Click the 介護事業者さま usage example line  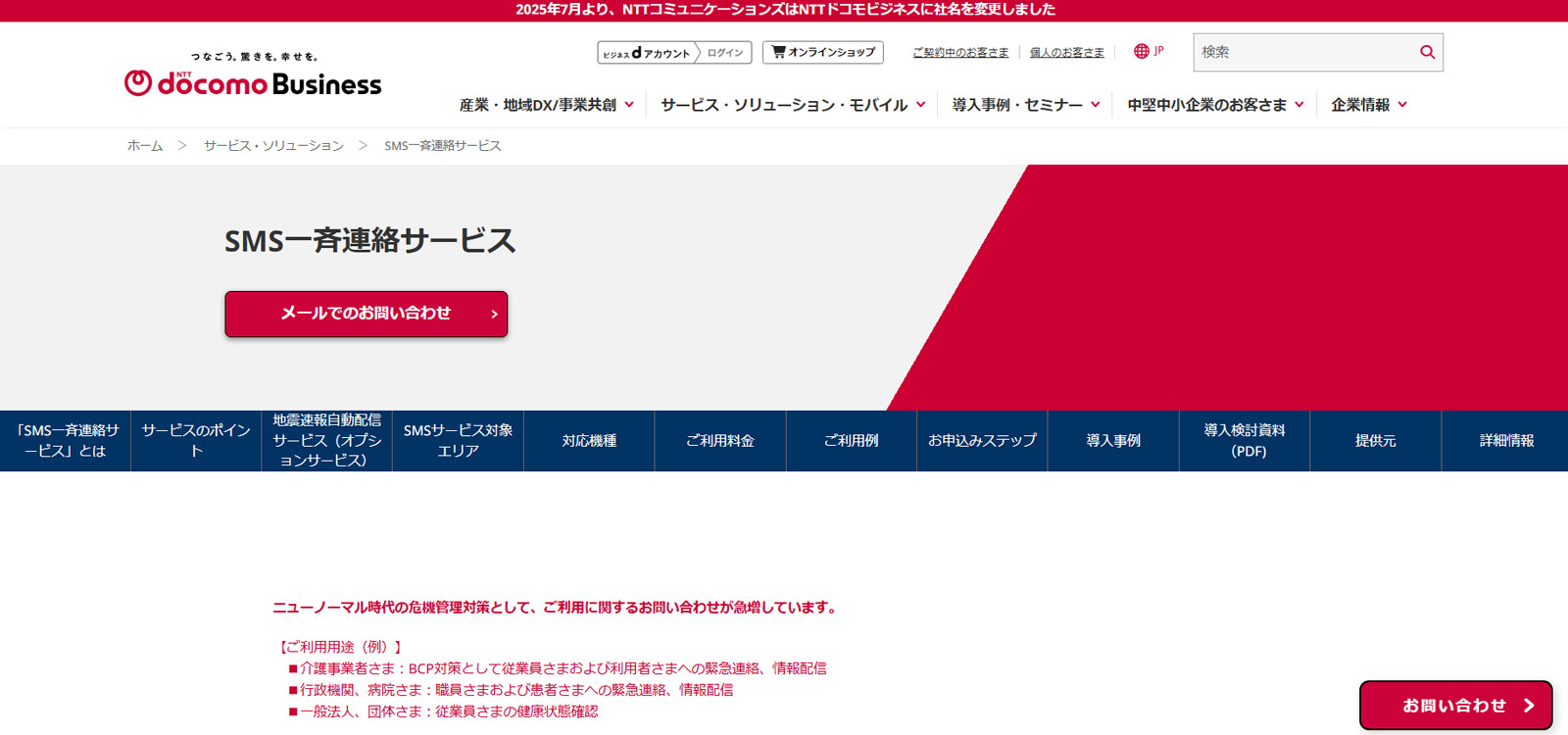coord(557,668)
